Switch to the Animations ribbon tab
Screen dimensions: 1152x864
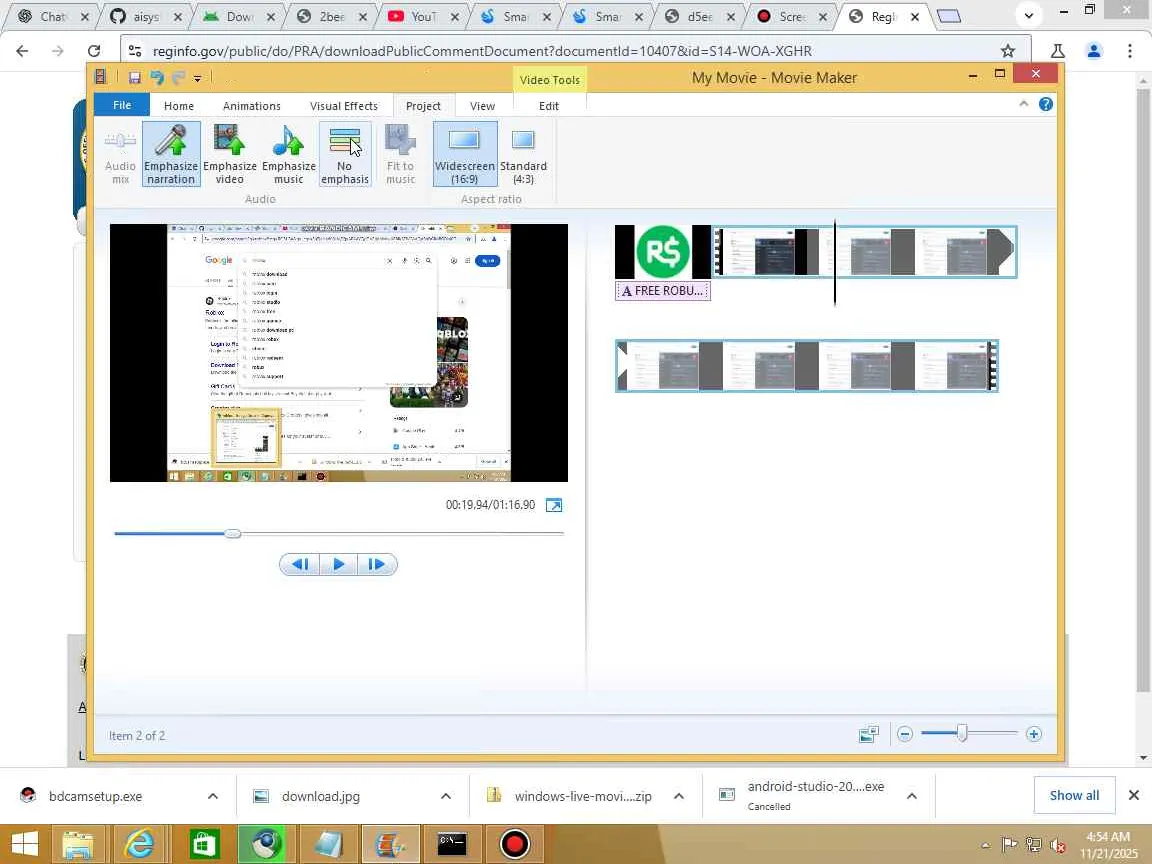(x=251, y=106)
